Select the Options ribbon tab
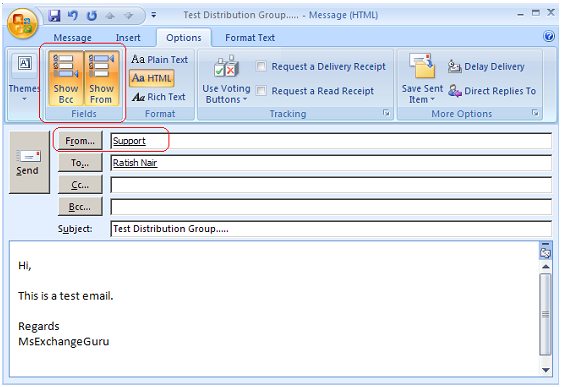This screenshot has height=387, width=562. pos(184,38)
